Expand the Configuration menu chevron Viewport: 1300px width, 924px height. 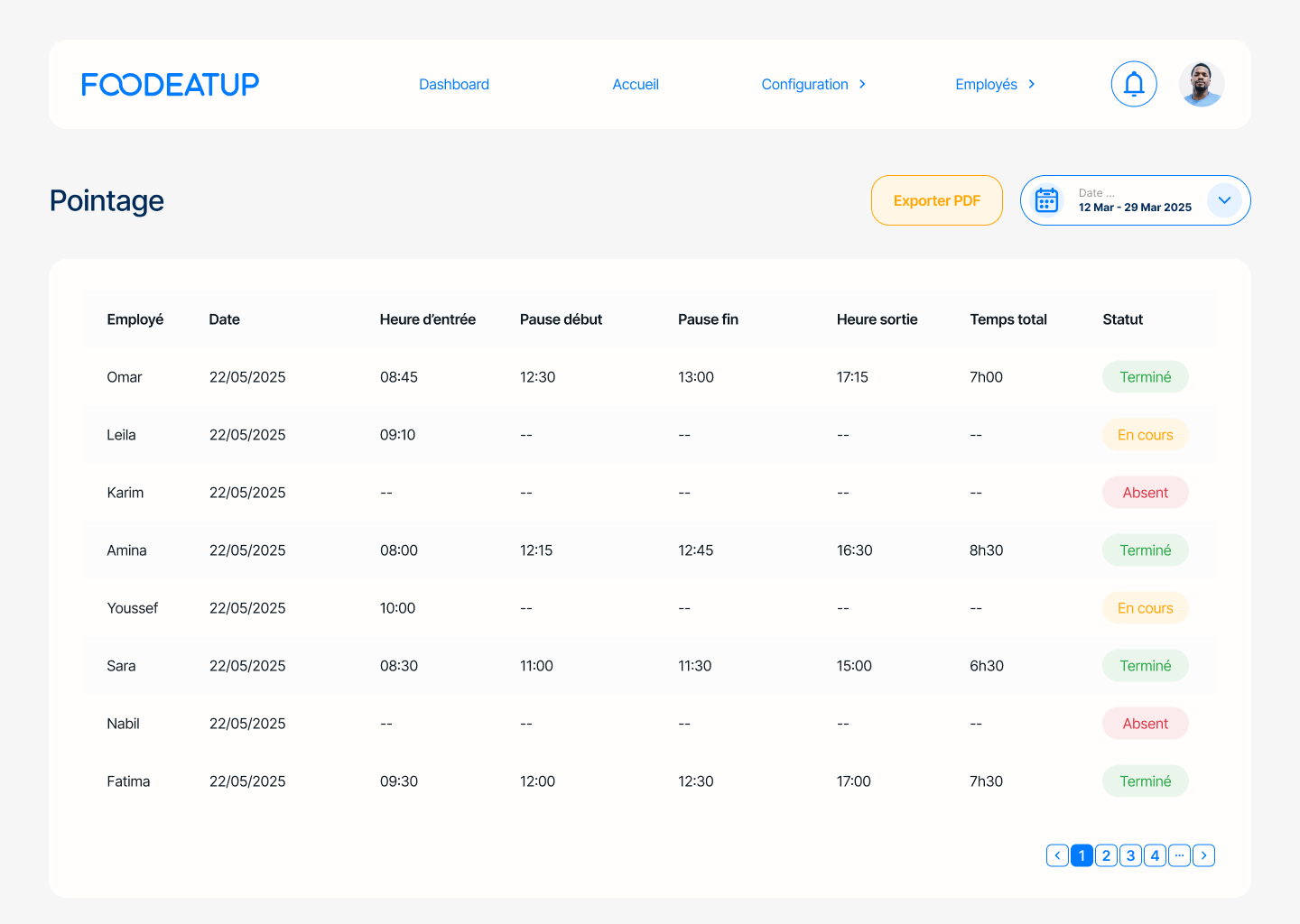(x=862, y=84)
